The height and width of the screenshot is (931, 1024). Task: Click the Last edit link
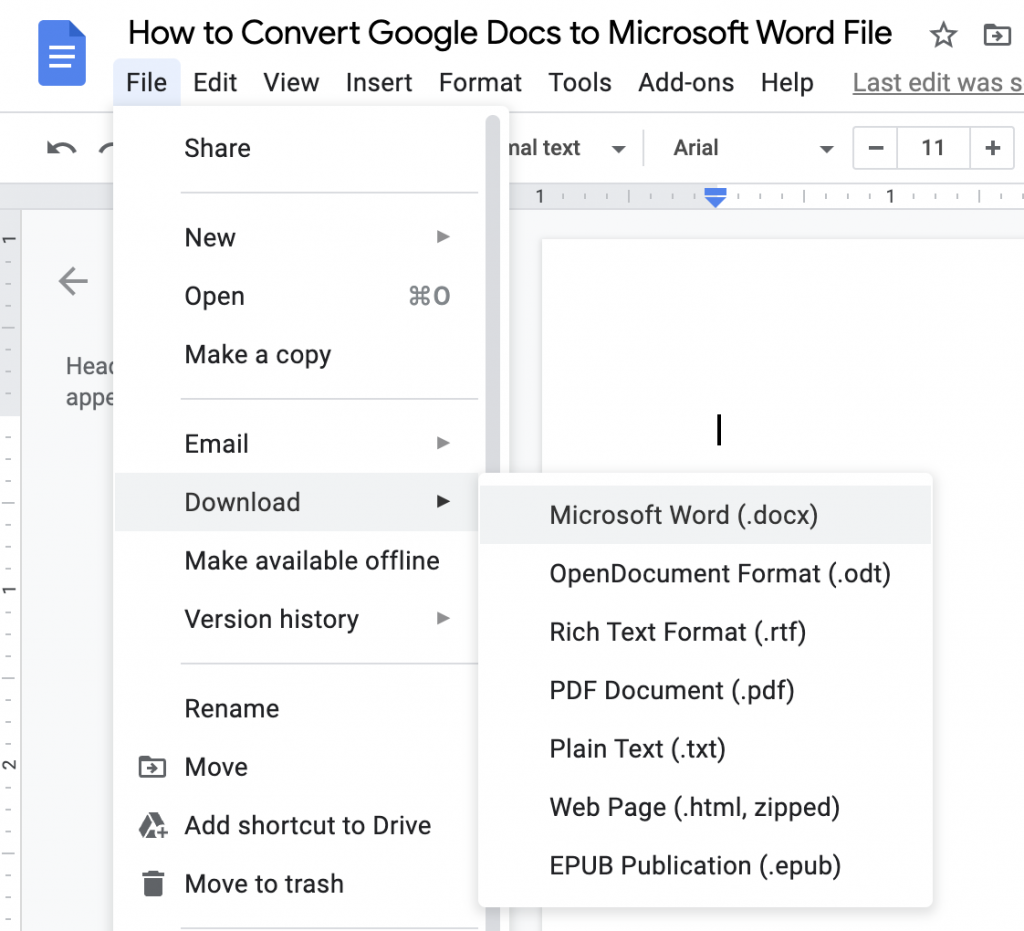point(938,83)
